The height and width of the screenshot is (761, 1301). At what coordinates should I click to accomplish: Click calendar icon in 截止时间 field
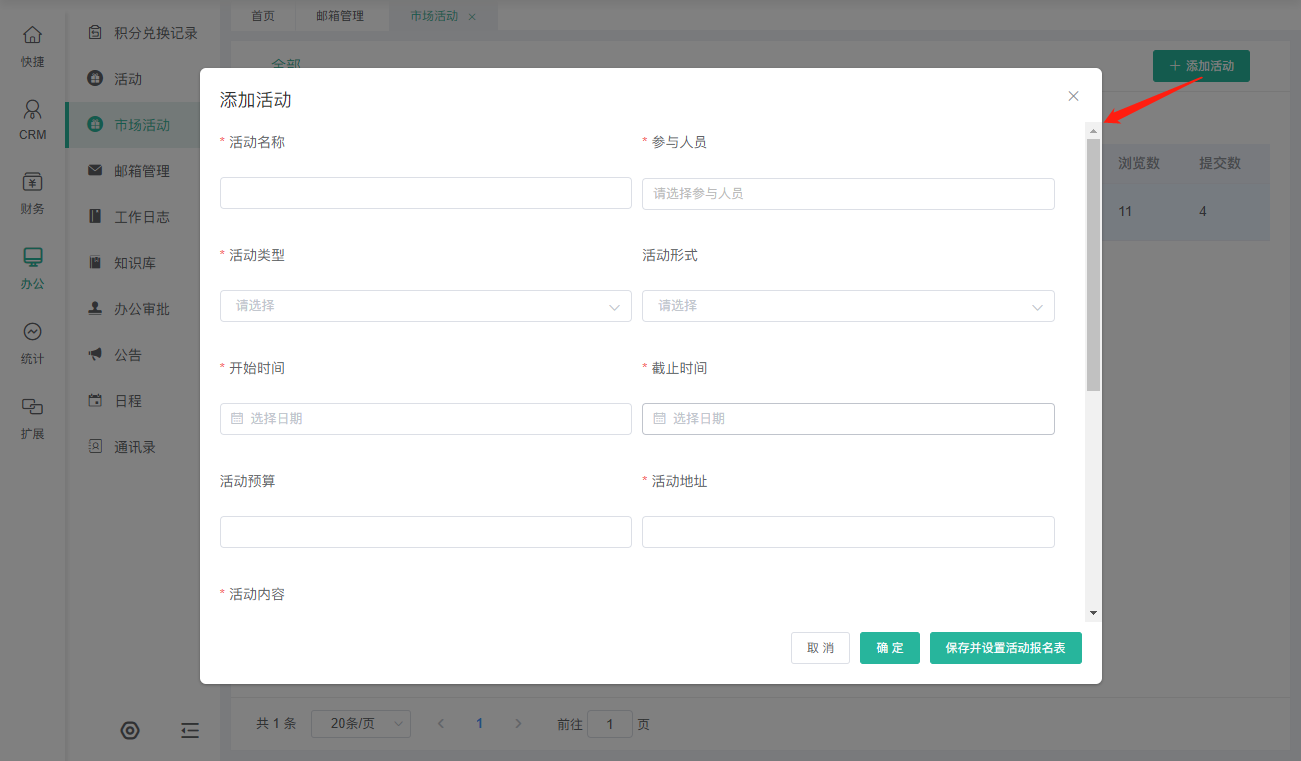[x=659, y=419]
